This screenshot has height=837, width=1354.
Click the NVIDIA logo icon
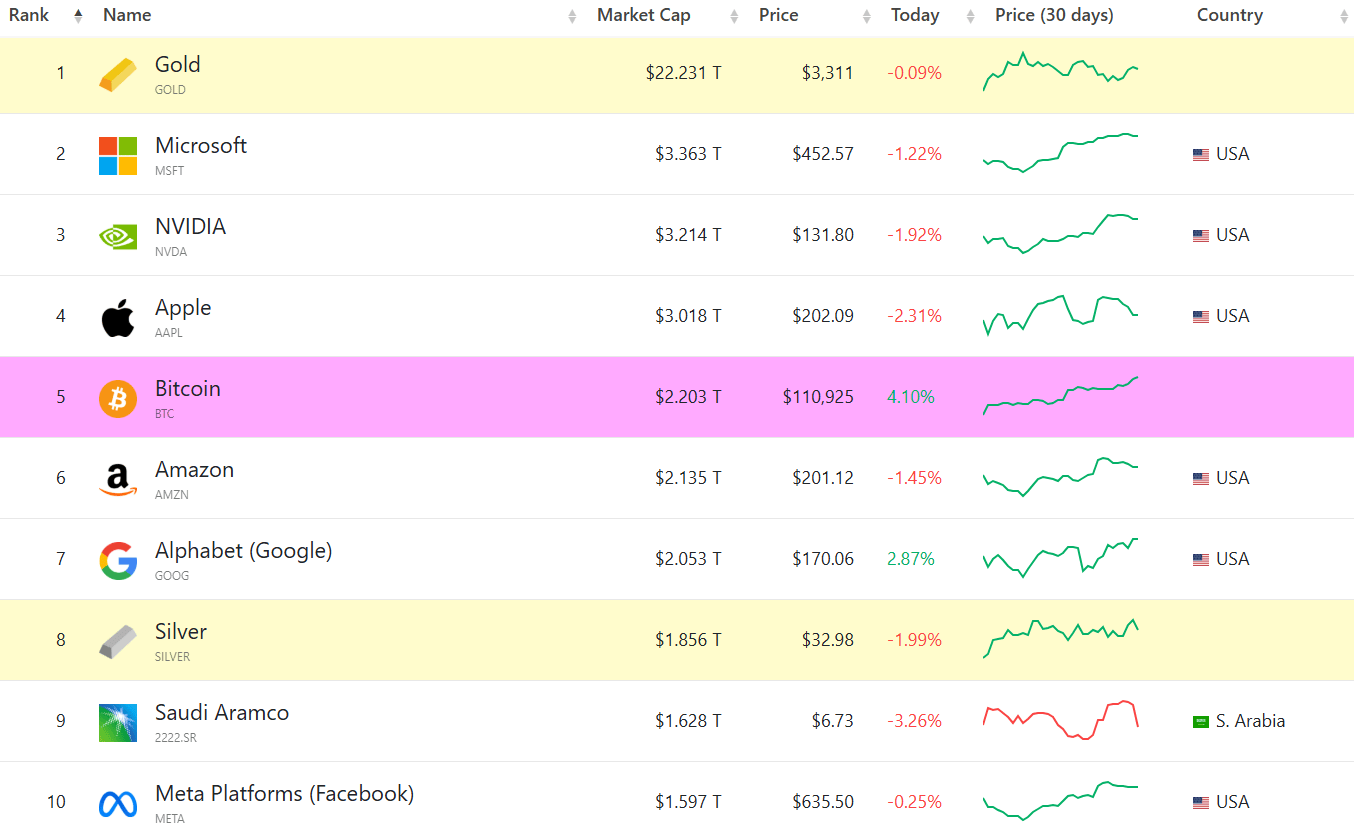[118, 236]
